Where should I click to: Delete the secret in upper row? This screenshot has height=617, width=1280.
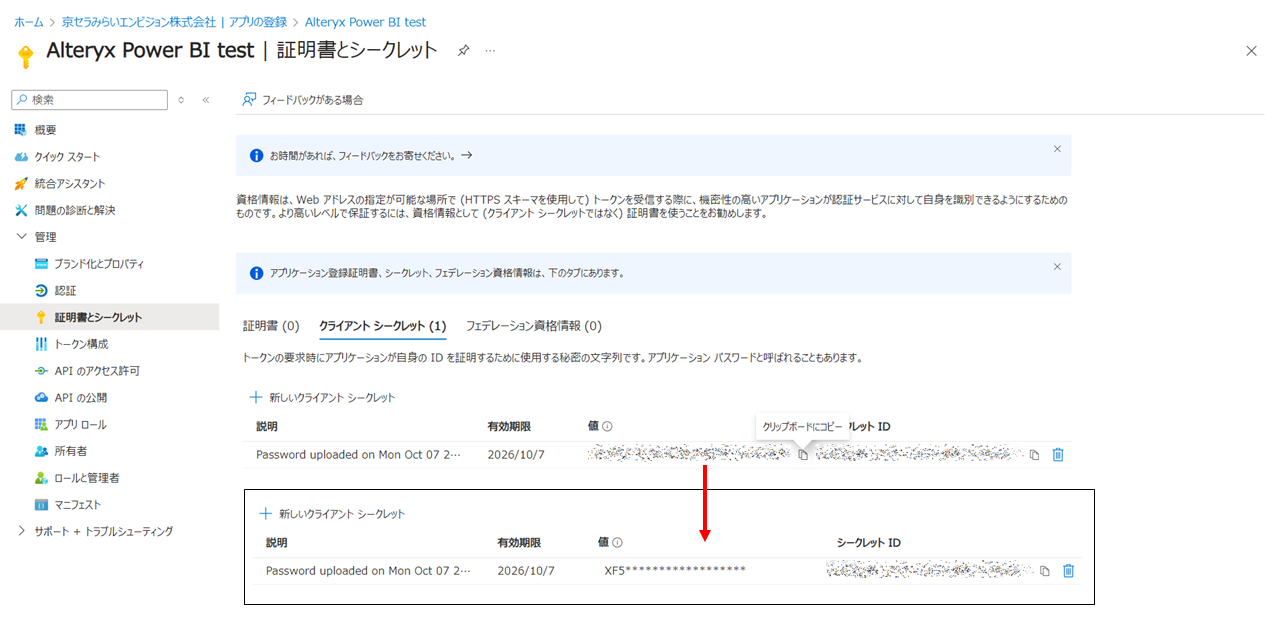(1058, 455)
